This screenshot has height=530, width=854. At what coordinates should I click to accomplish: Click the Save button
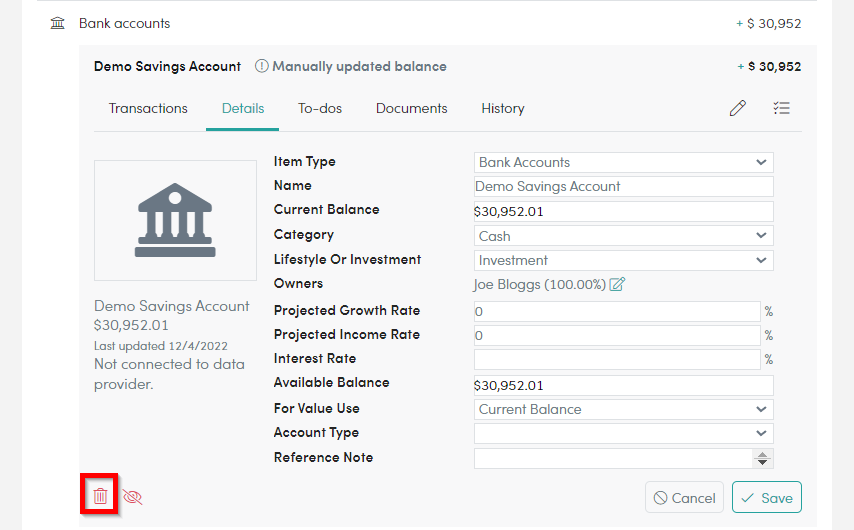(x=767, y=497)
